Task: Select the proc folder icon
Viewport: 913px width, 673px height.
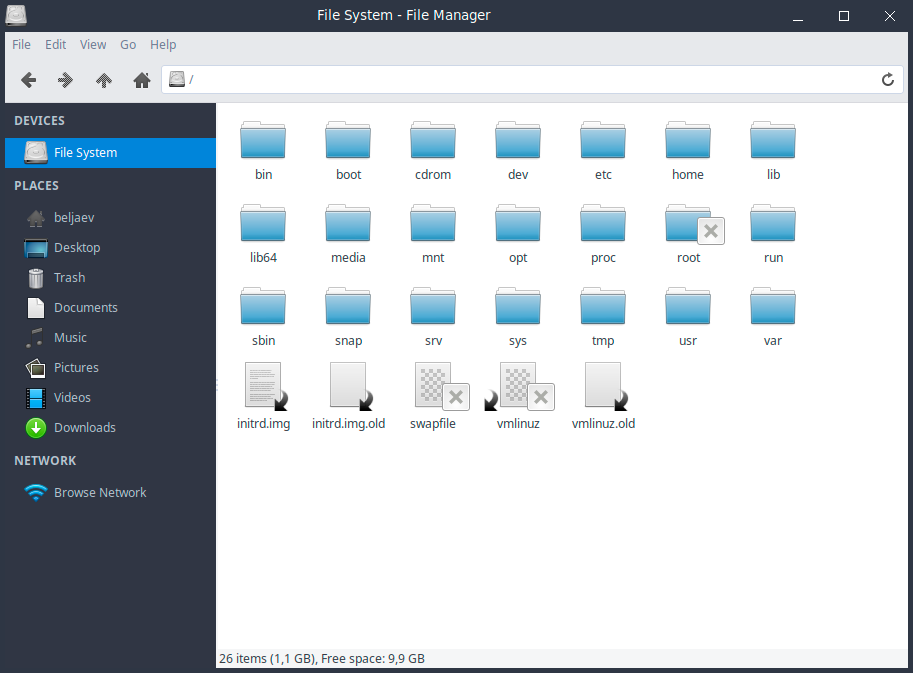Action: tap(603, 223)
